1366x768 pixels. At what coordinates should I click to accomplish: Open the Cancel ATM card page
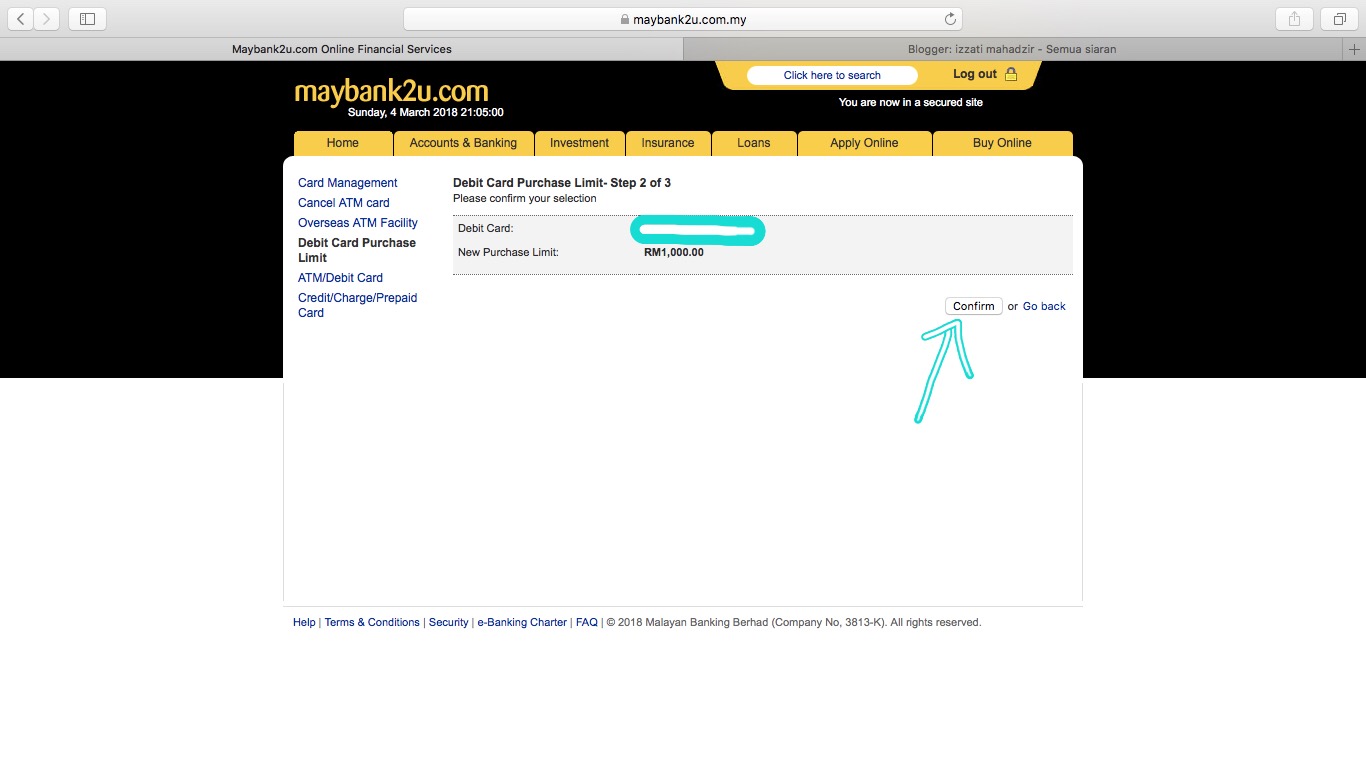(x=343, y=203)
